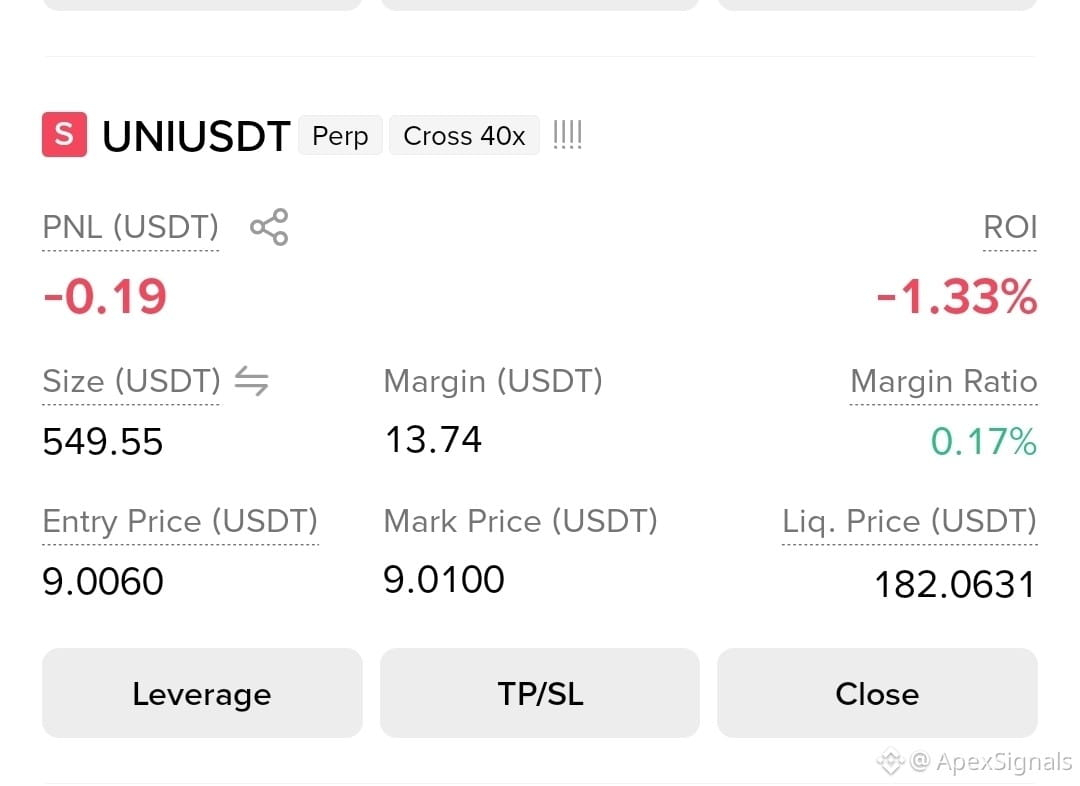
Task: Click the ADL indicator bars beside Cross 40x
Action: pos(568,134)
